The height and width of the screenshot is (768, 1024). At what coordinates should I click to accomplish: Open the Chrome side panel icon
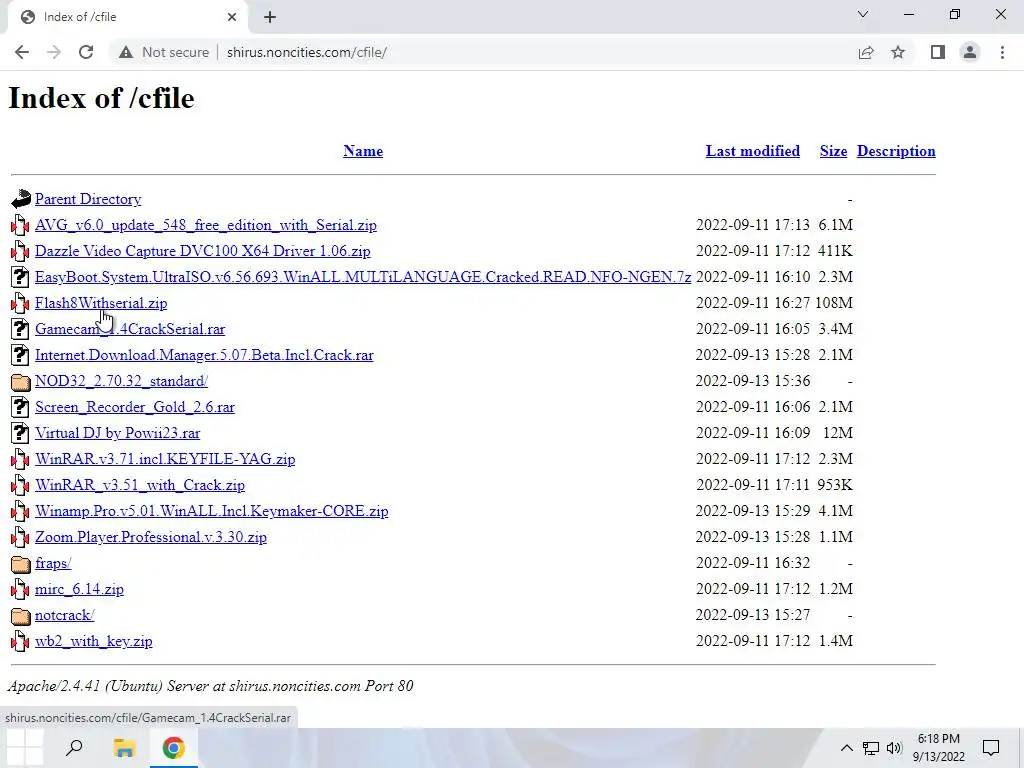click(938, 52)
